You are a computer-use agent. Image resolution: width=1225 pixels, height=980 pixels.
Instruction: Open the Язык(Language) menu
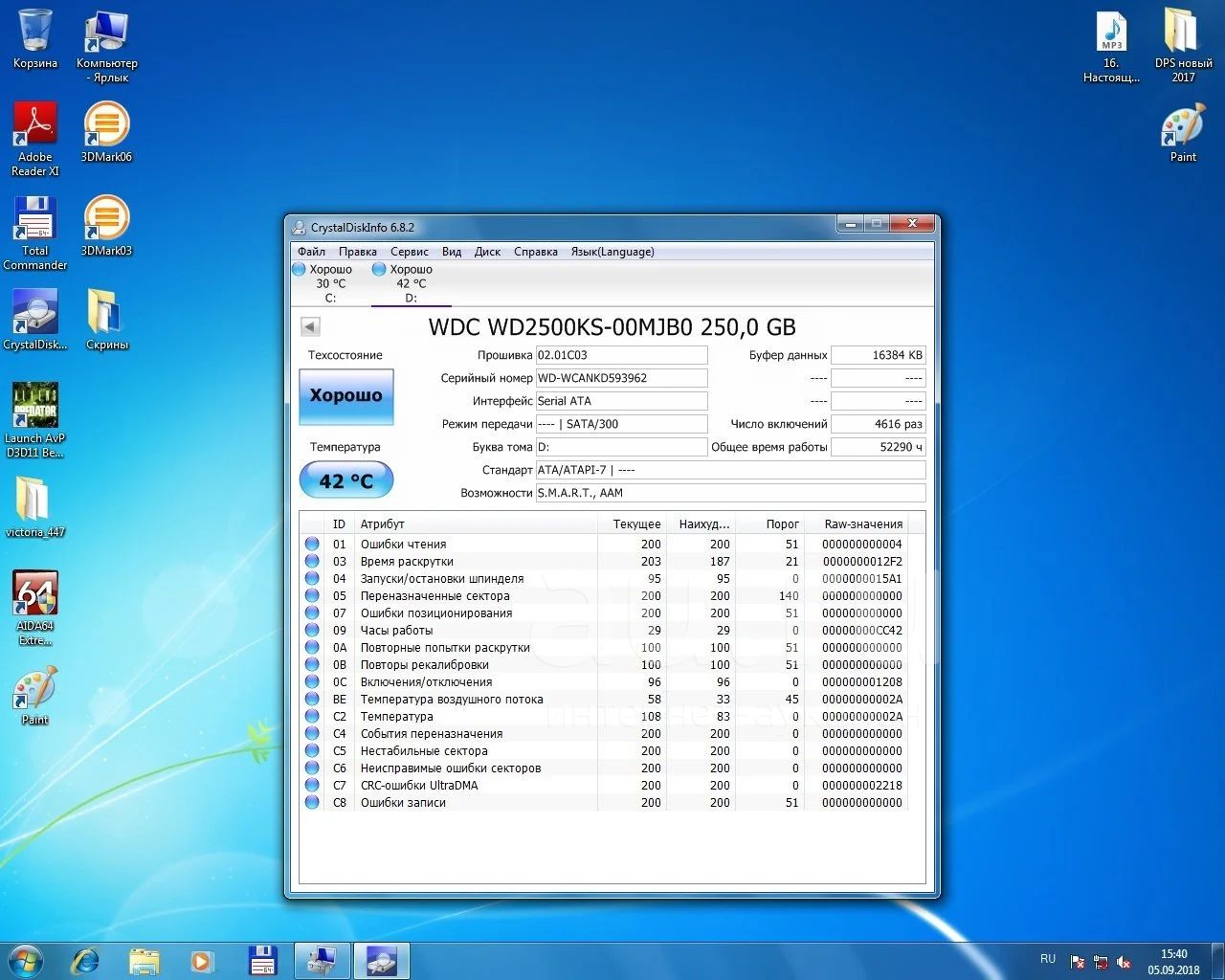612,252
